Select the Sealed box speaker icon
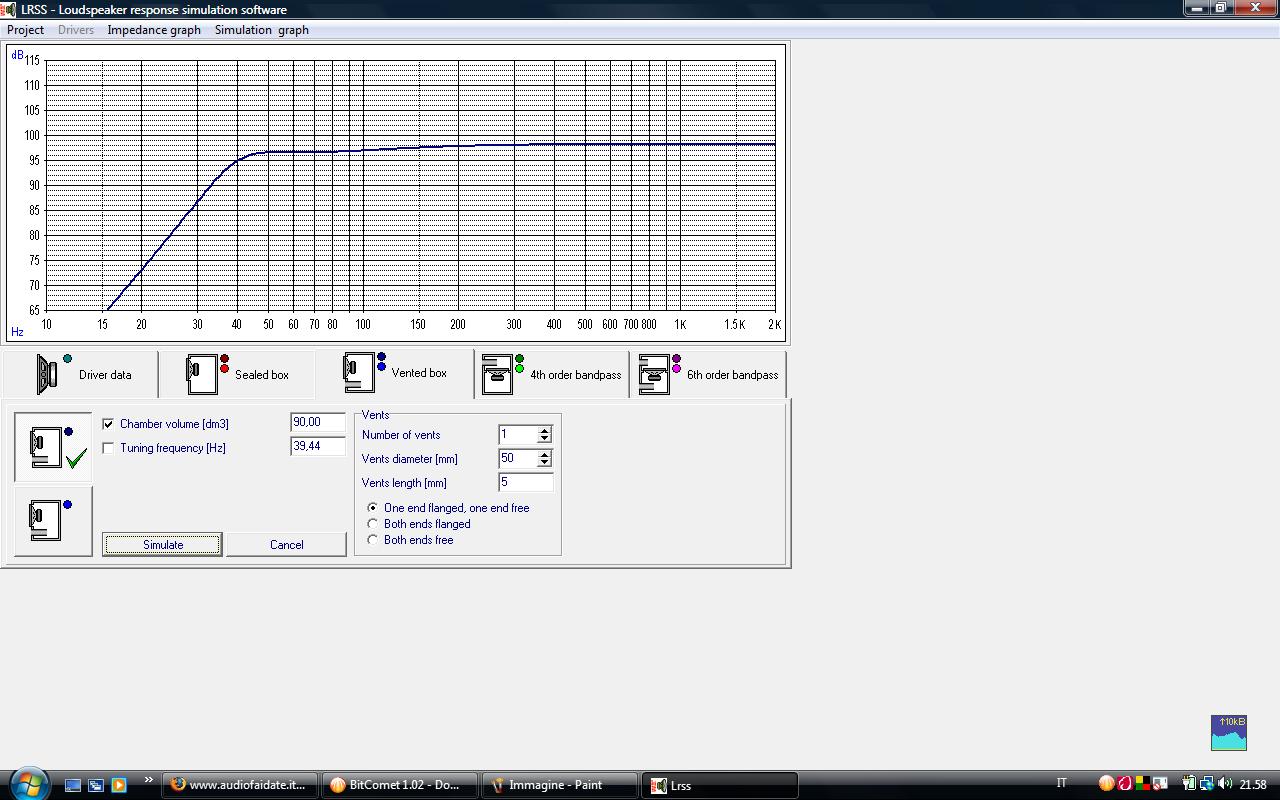 tap(201, 374)
